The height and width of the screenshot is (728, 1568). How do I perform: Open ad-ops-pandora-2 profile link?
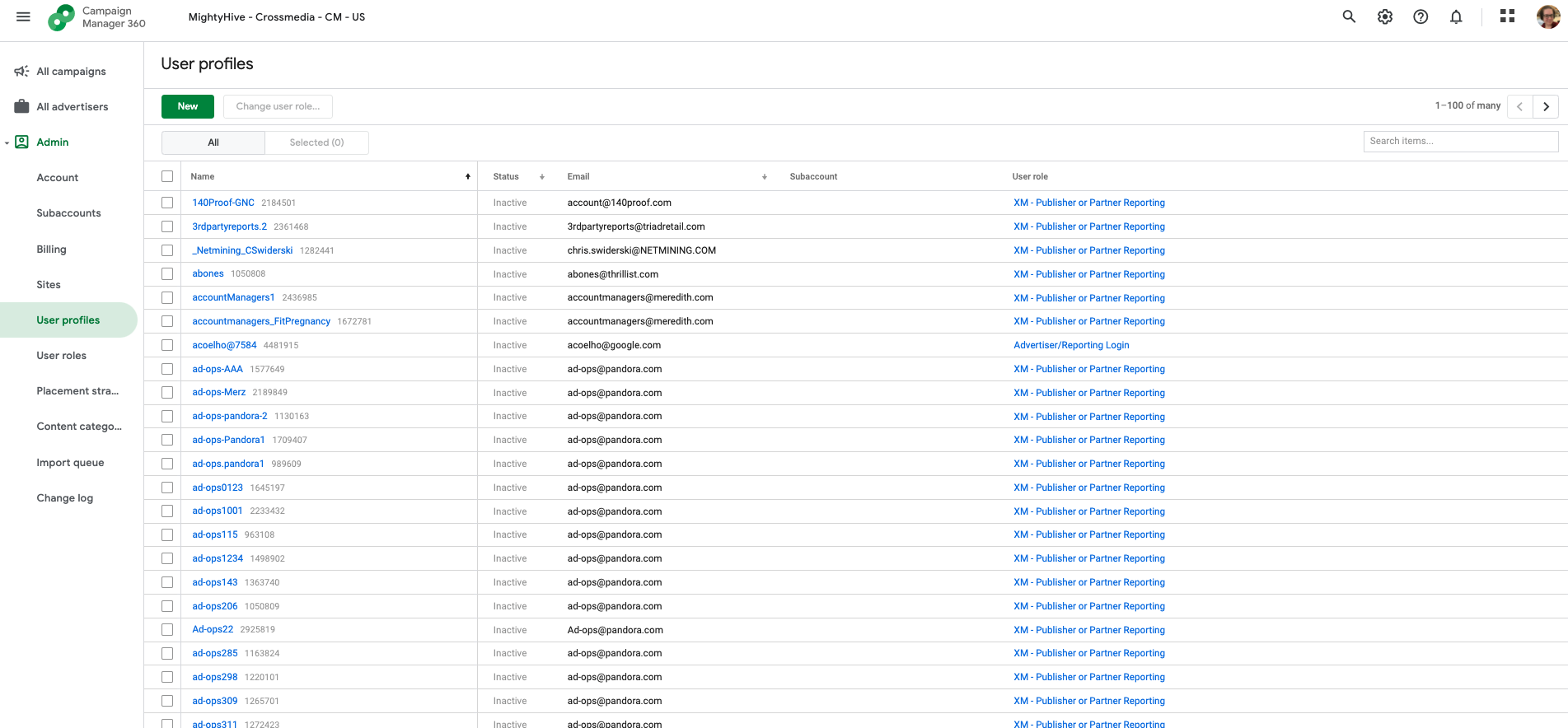click(x=230, y=416)
